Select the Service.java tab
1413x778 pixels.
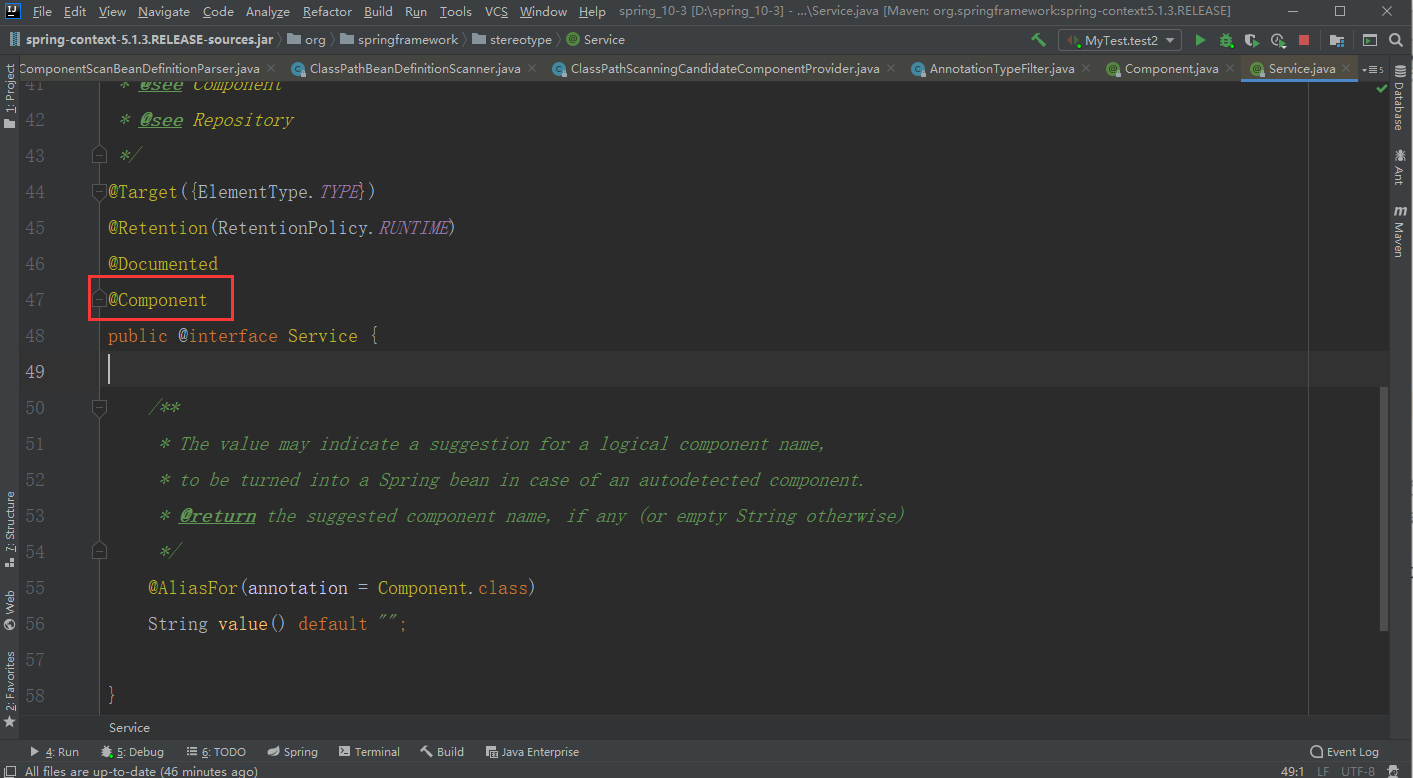click(1301, 69)
